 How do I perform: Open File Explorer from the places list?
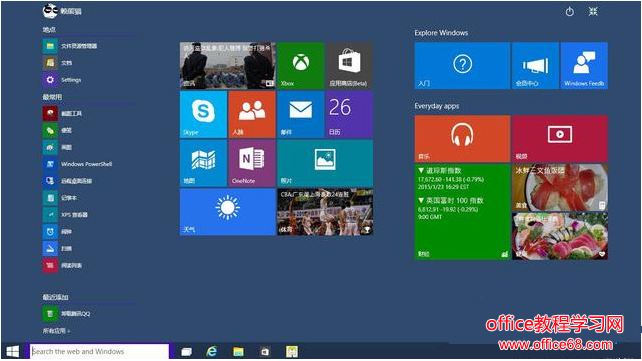(70, 46)
